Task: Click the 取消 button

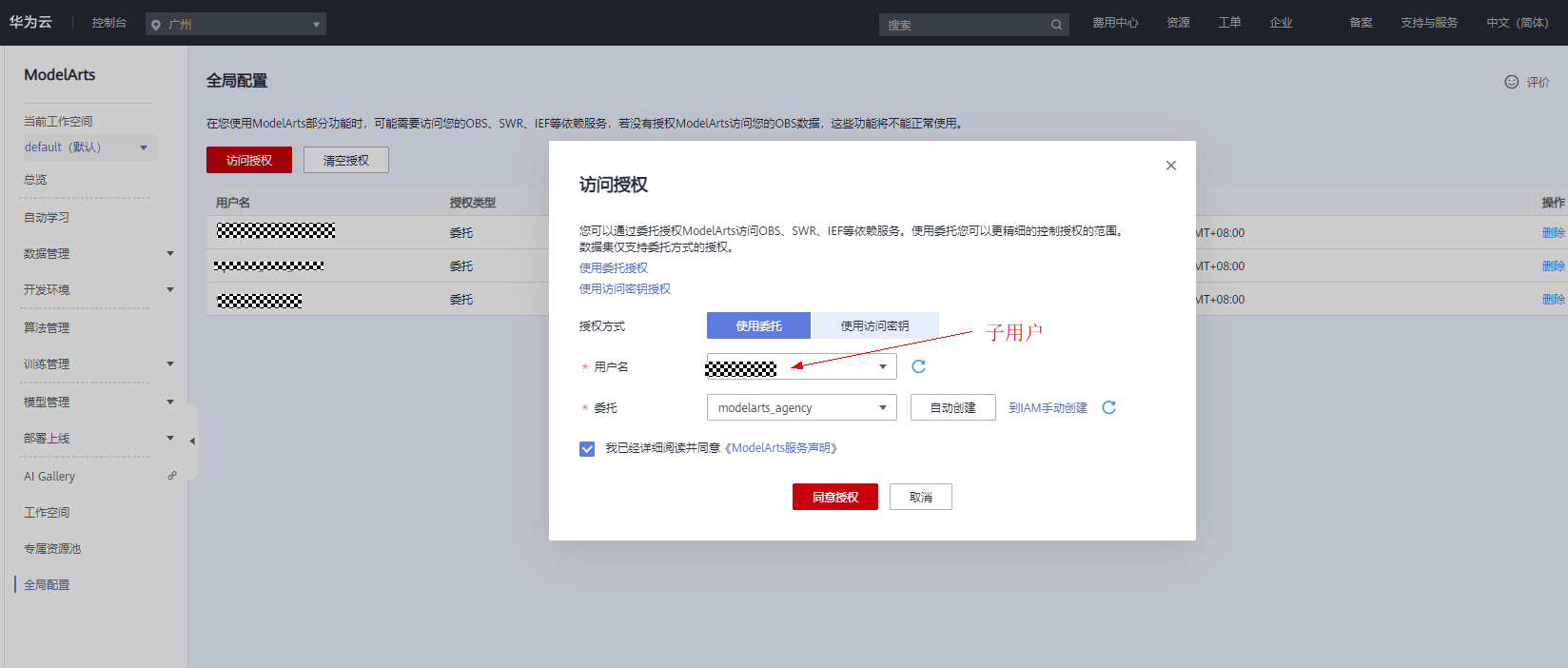Action: click(x=921, y=497)
